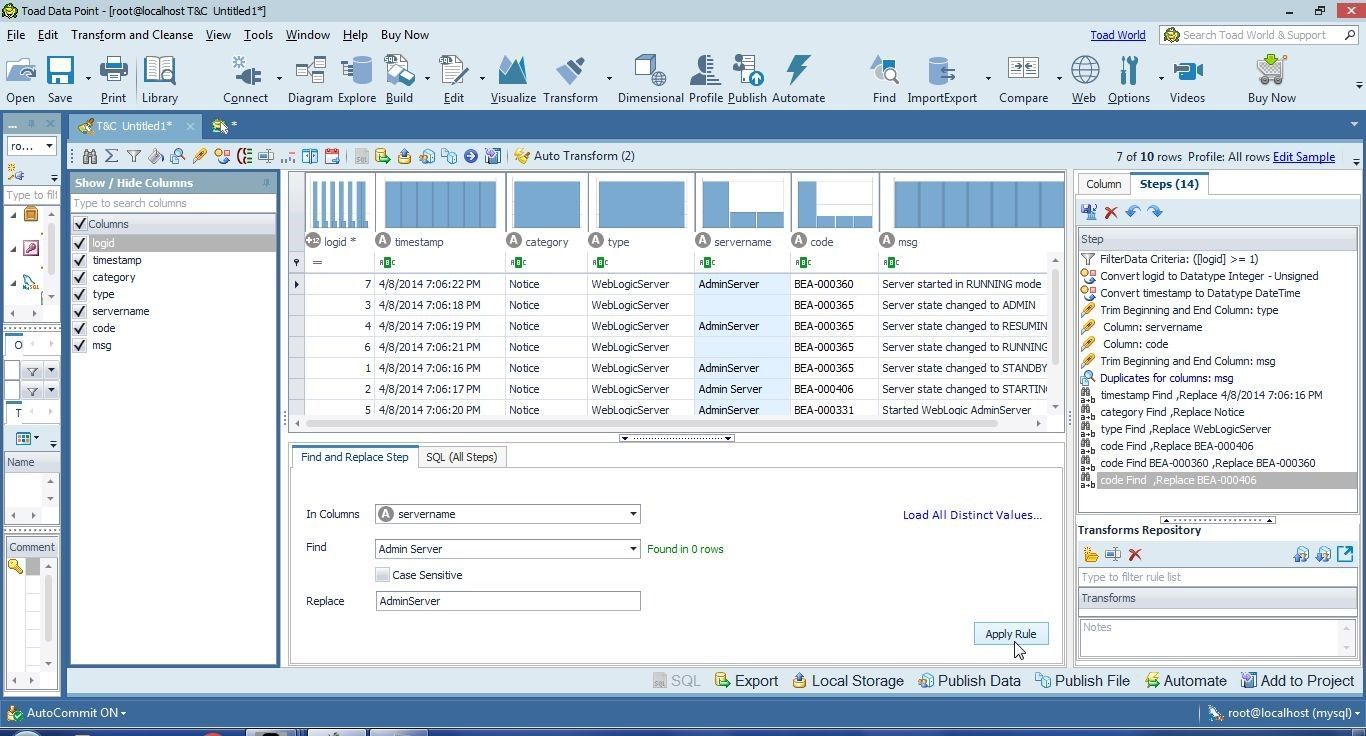The height and width of the screenshot is (736, 1366).
Task: Click the funnel Filter Data icon
Action: tap(133, 156)
